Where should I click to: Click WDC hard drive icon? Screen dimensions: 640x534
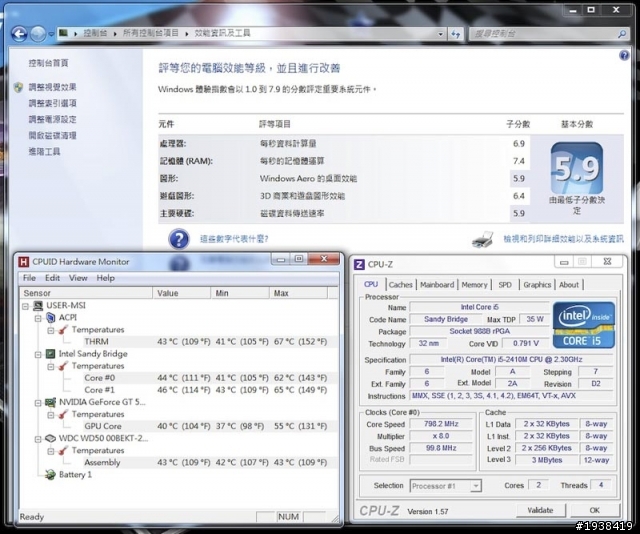[x=50, y=438]
